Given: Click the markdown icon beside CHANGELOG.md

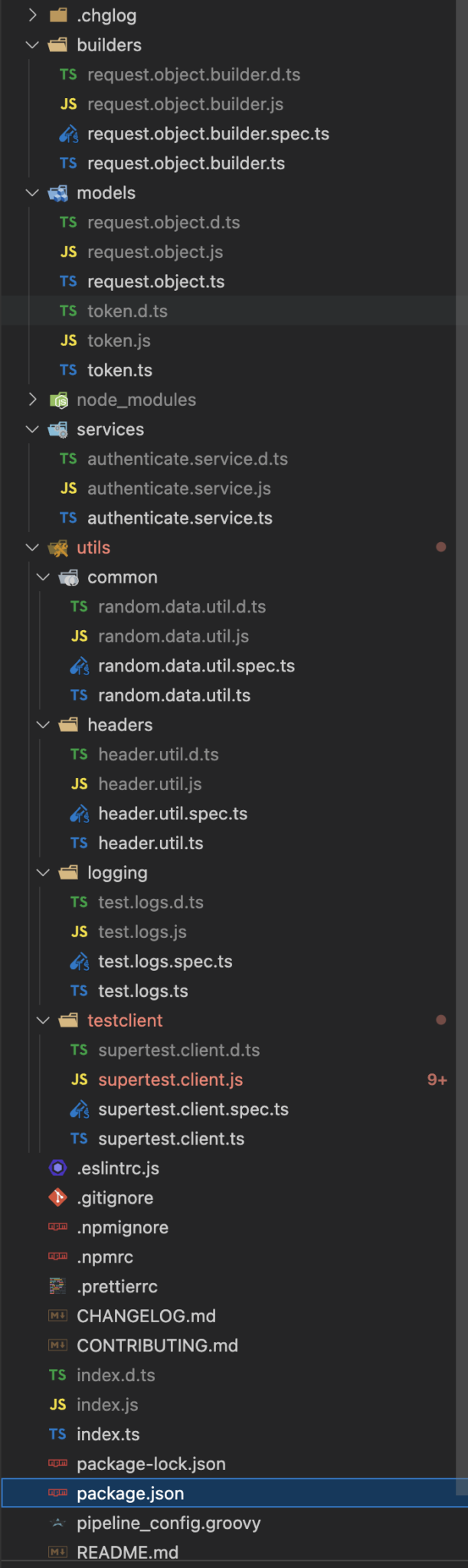Looking at the screenshot, I should click(x=57, y=1315).
